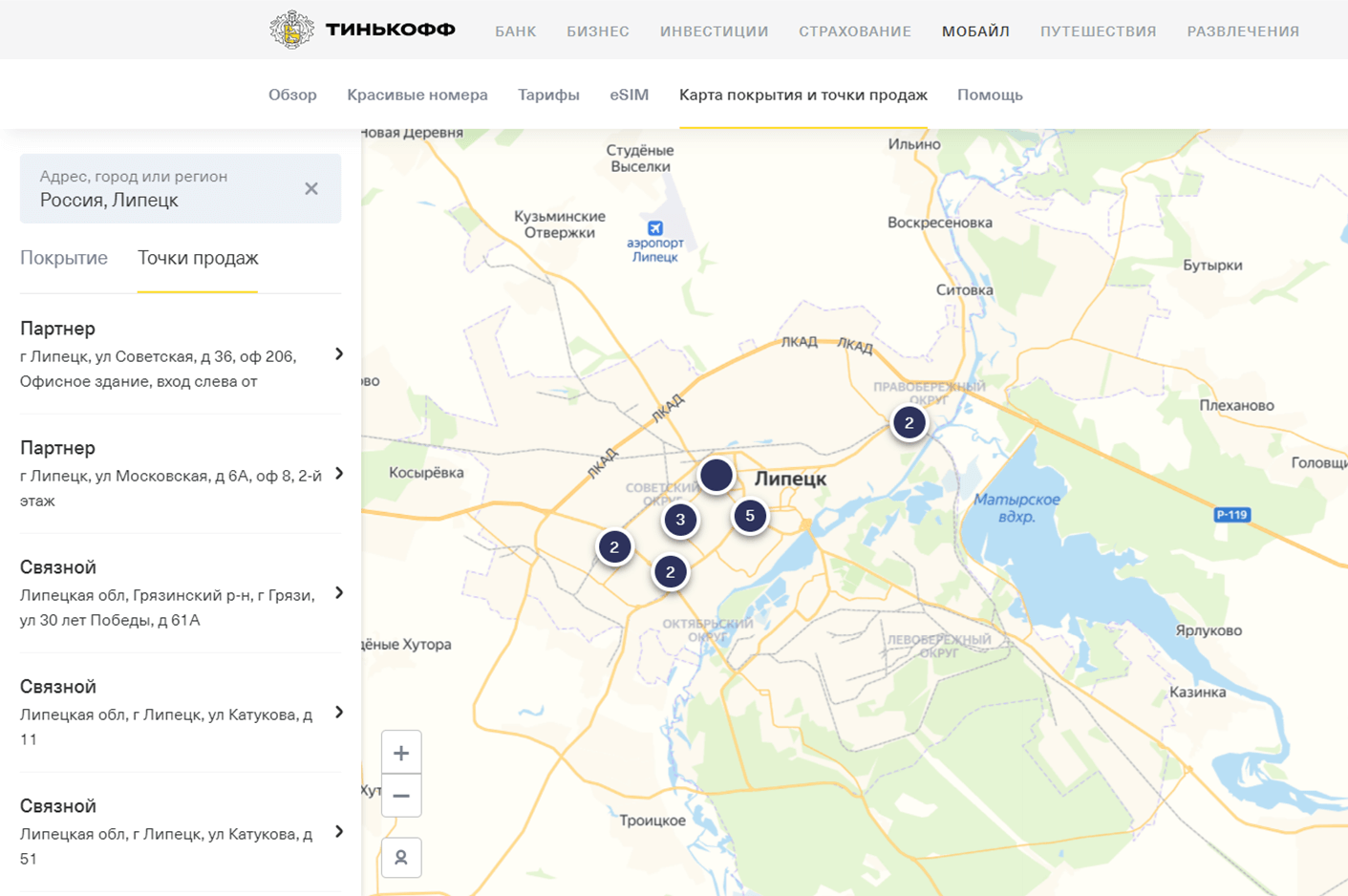The height and width of the screenshot is (896, 1348).
Task: Locate me using the geolocation person icon
Action: click(x=401, y=858)
